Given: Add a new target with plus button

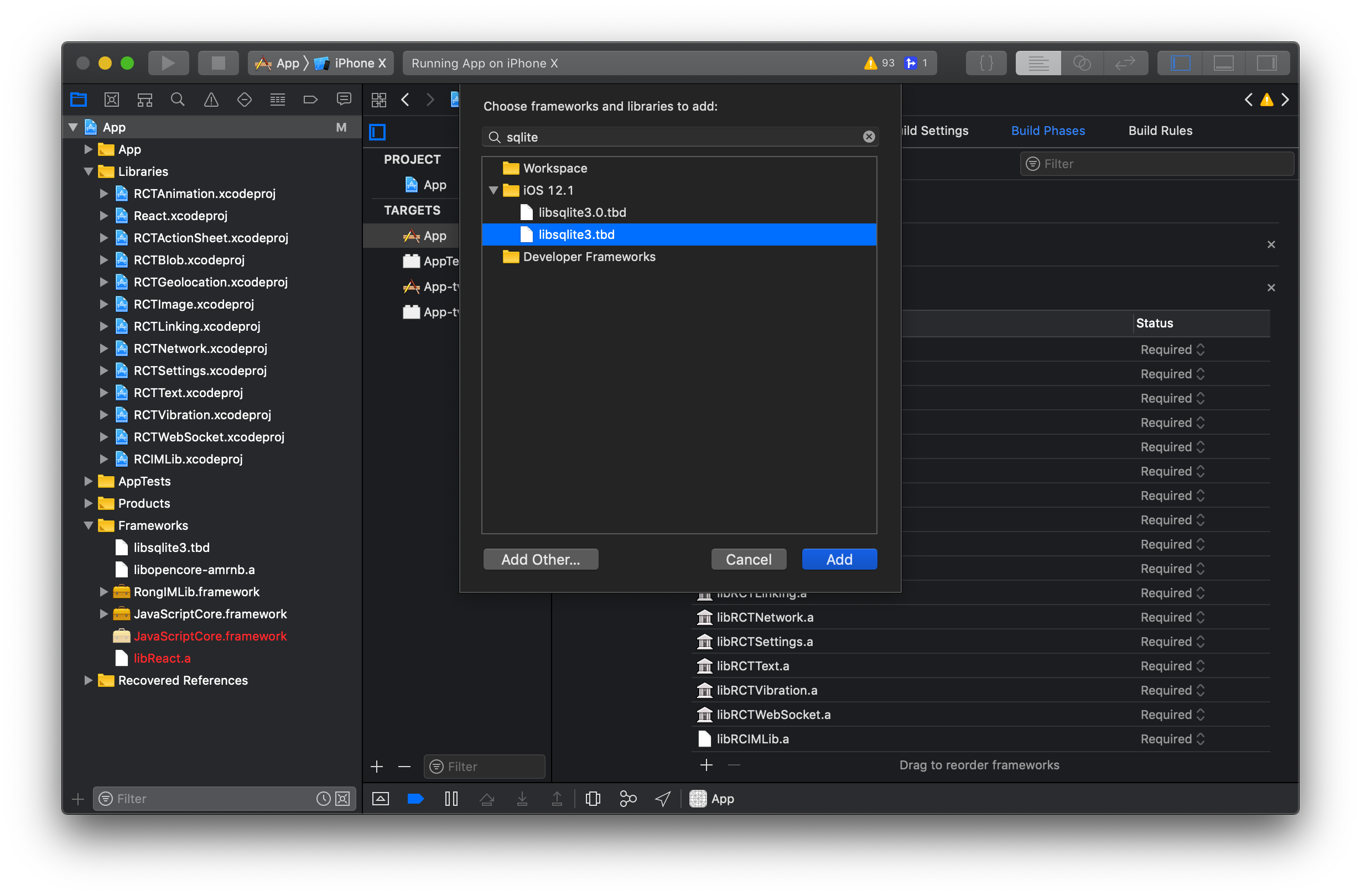Looking at the screenshot, I should pyautogui.click(x=376, y=767).
